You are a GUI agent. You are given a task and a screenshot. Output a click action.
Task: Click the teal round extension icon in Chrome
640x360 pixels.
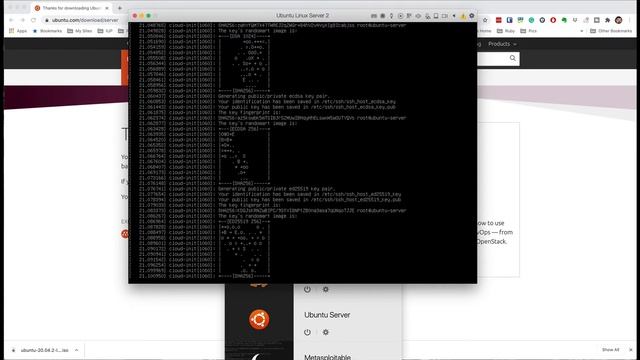(531, 20)
